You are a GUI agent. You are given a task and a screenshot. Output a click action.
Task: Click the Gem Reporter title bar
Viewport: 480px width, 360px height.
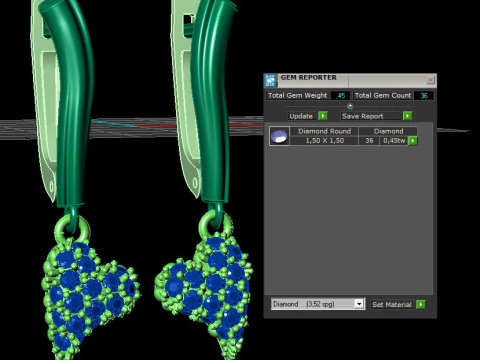[x=350, y=80]
